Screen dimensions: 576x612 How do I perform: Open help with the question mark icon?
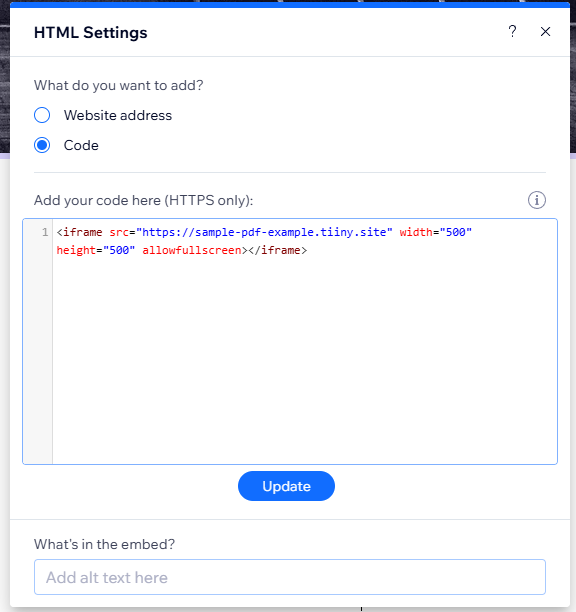coord(512,31)
